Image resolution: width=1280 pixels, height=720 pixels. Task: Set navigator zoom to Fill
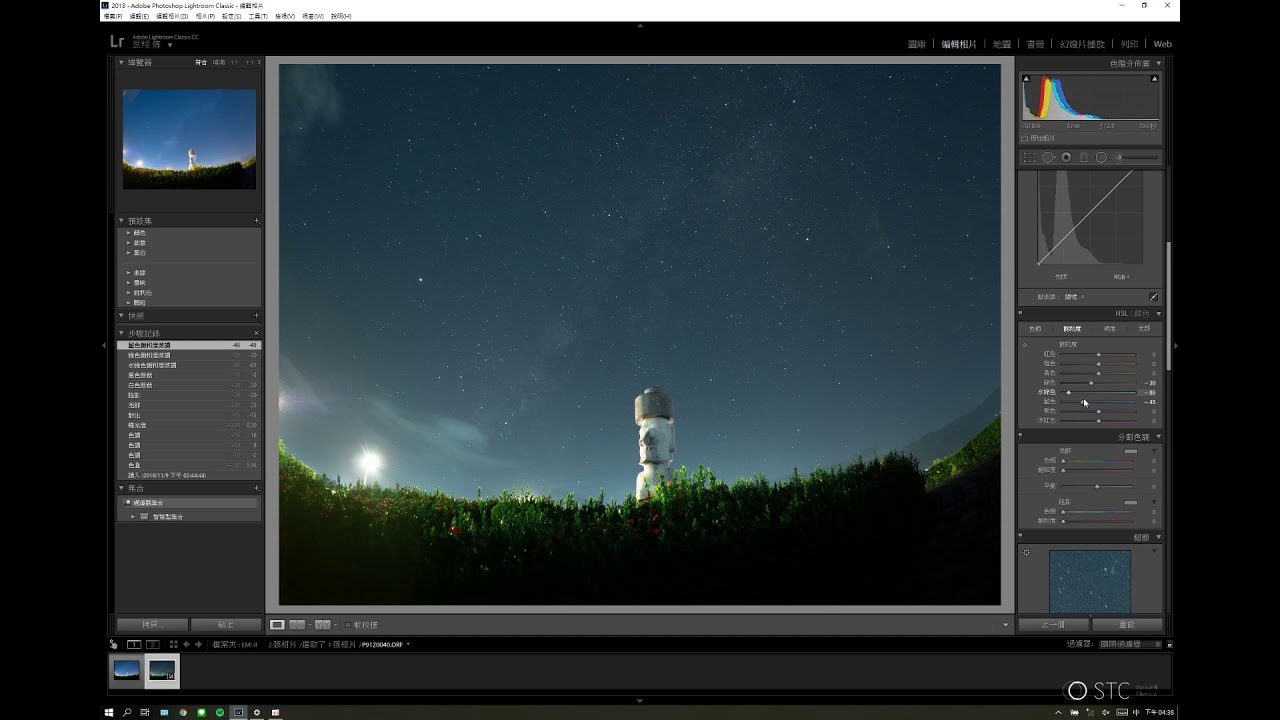point(219,62)
